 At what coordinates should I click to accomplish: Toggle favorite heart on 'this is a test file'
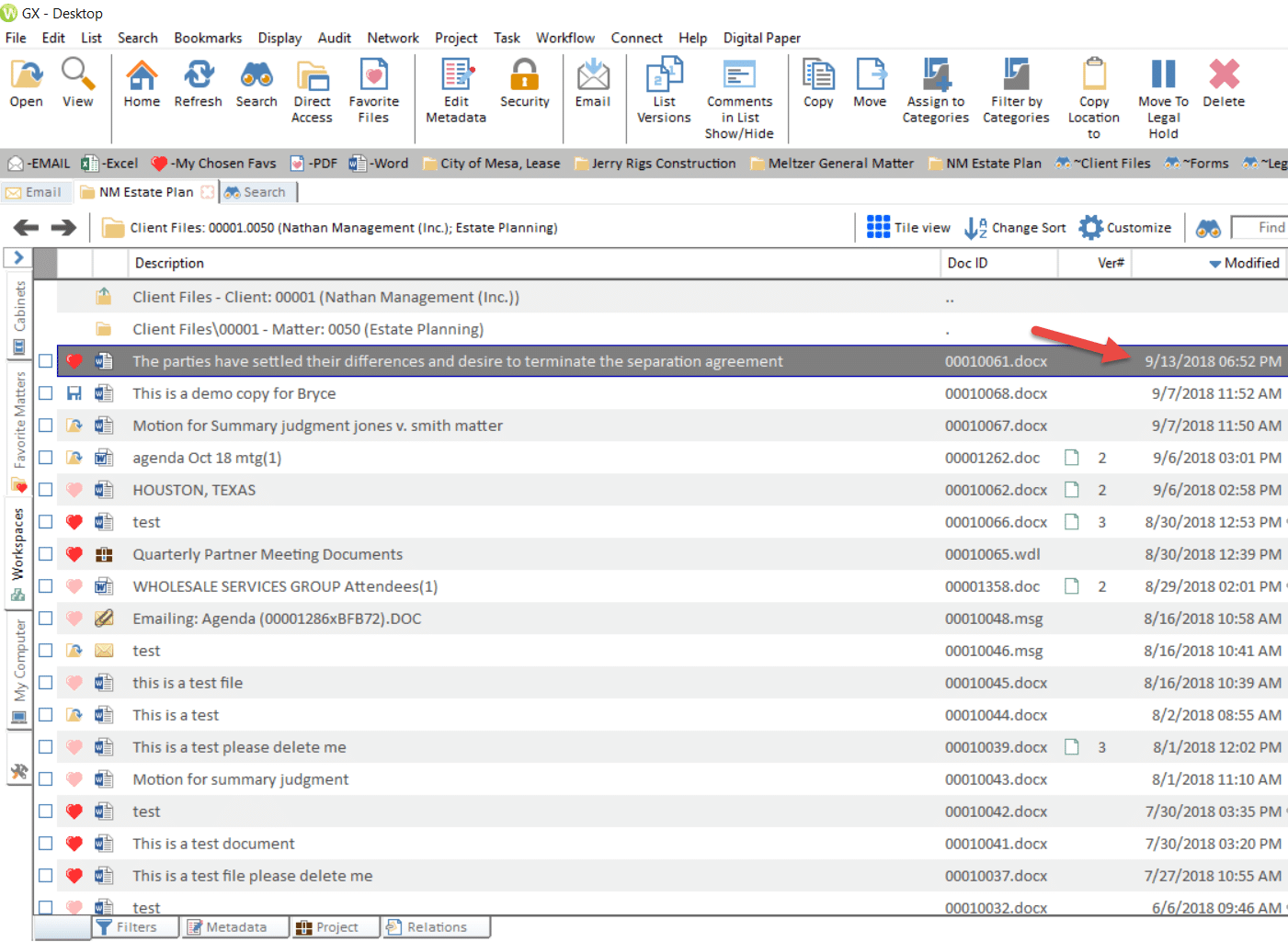pos(74,683)
